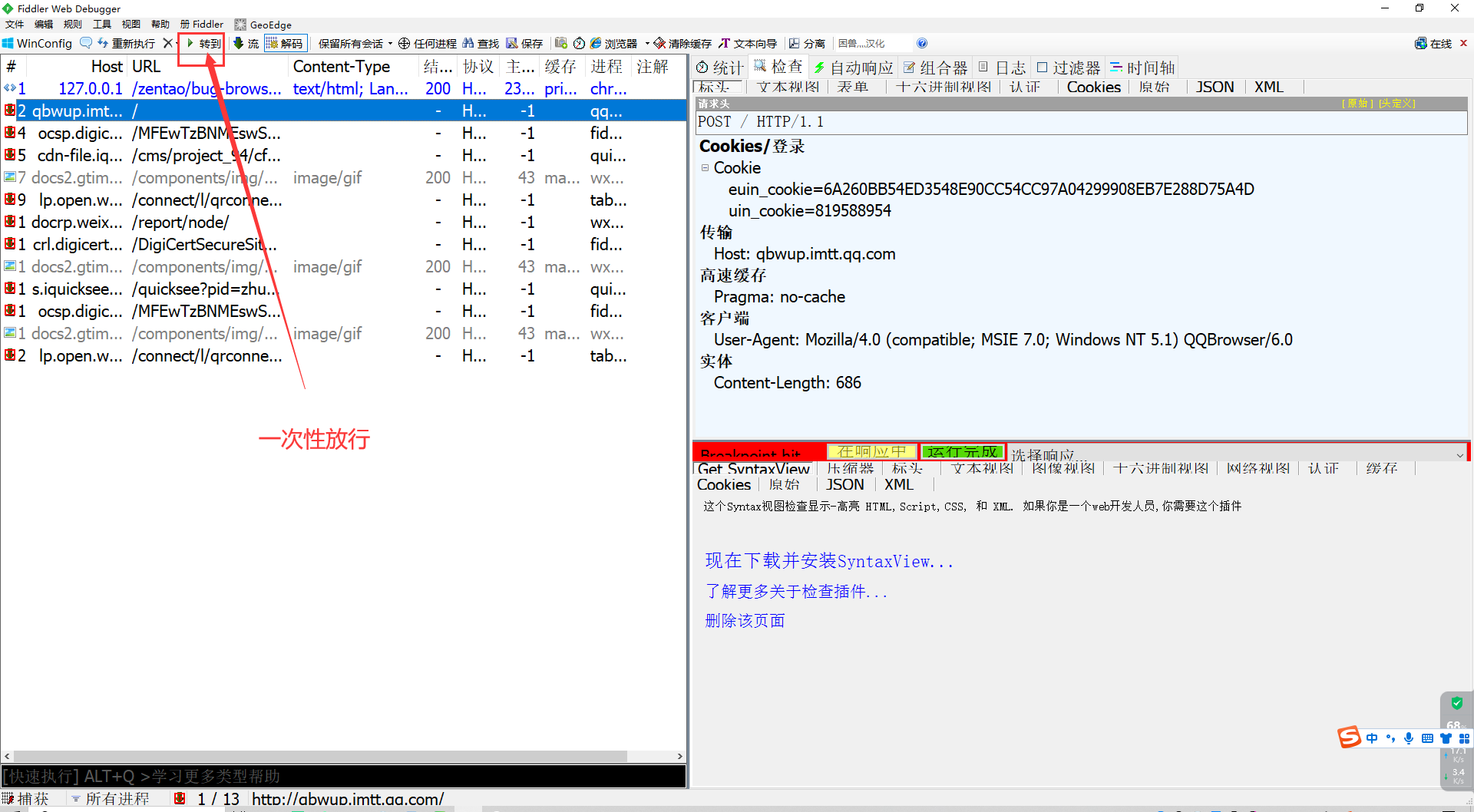Click the 现在下载并安装SyntaxView link
This screenshot has height=812, width=1474.
coord(829,561)
